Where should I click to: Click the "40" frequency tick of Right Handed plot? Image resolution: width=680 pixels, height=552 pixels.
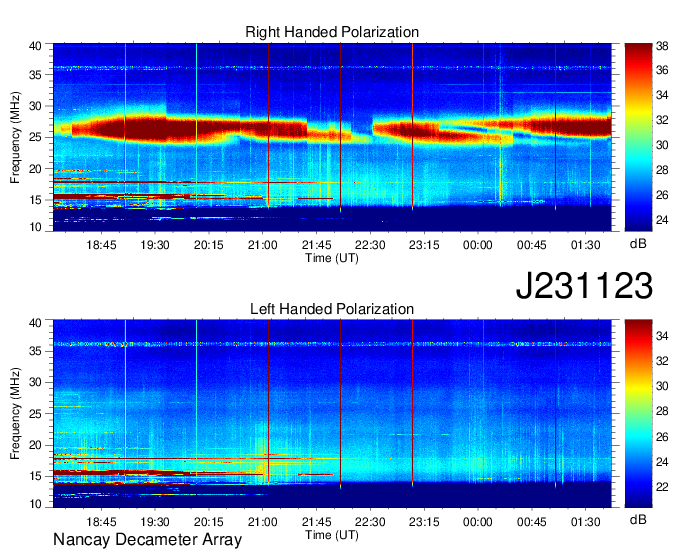[35, 46]
